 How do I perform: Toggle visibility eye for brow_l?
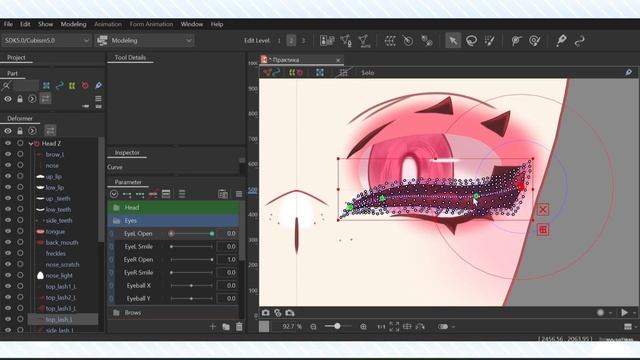pos(8,154)
